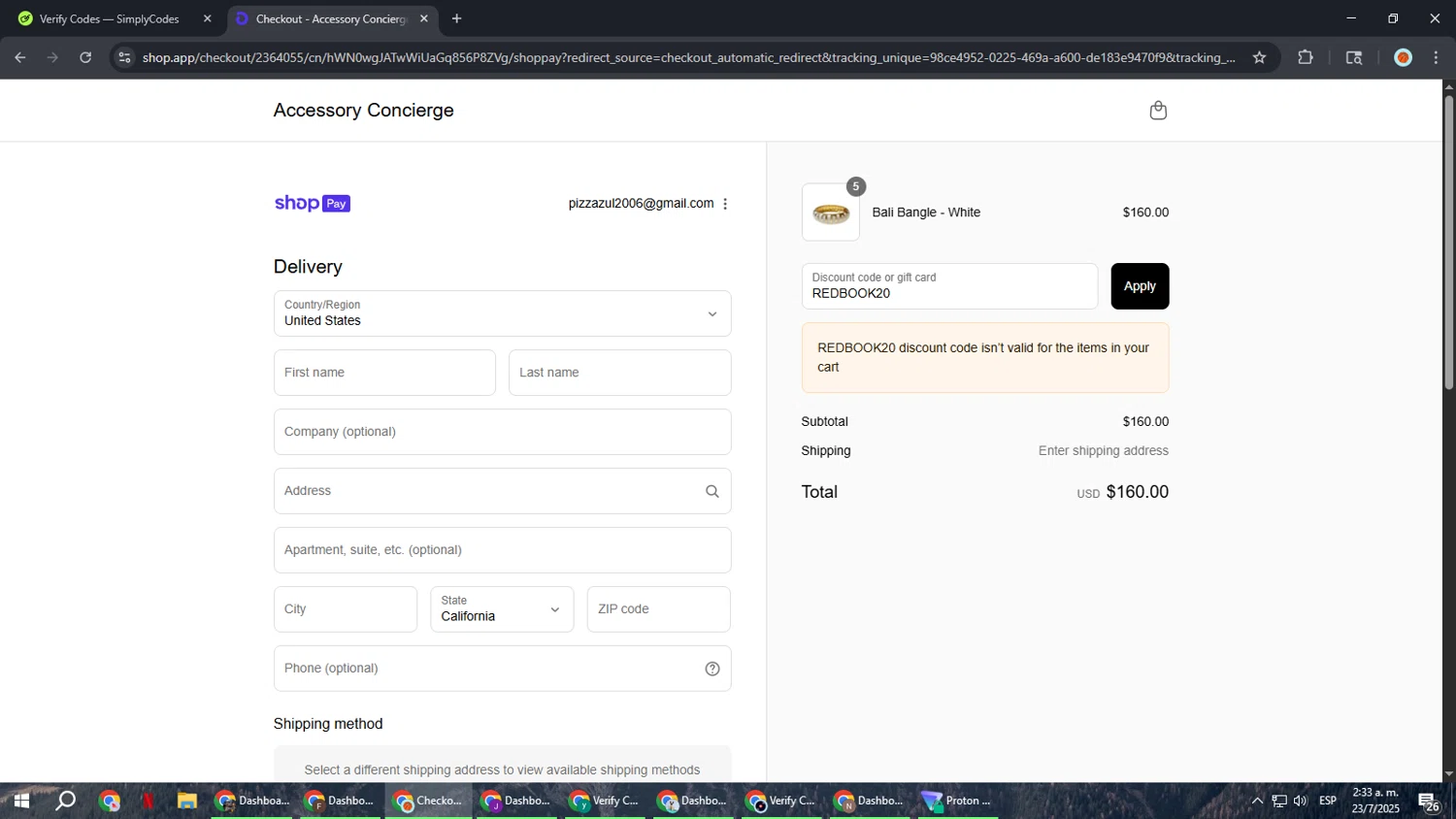The image size is (1456, 819).
Task: Focus the First name field
Action: point(384,373)
